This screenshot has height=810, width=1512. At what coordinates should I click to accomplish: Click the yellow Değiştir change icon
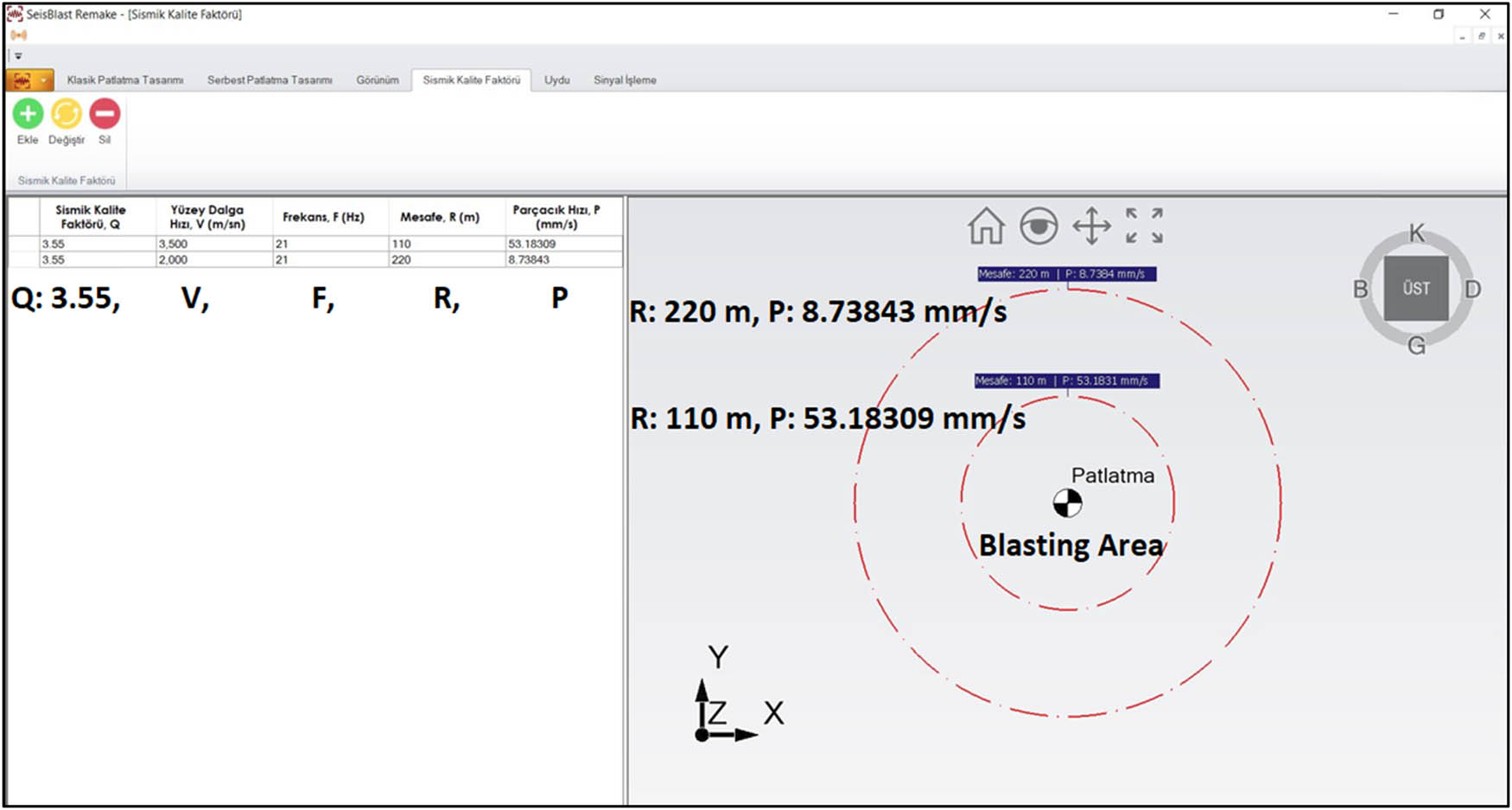[x=67, y=113]
